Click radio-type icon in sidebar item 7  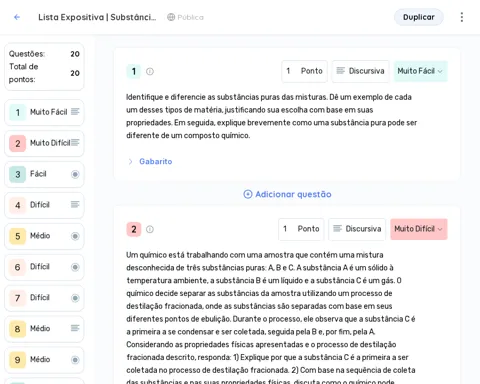(75, 298)
